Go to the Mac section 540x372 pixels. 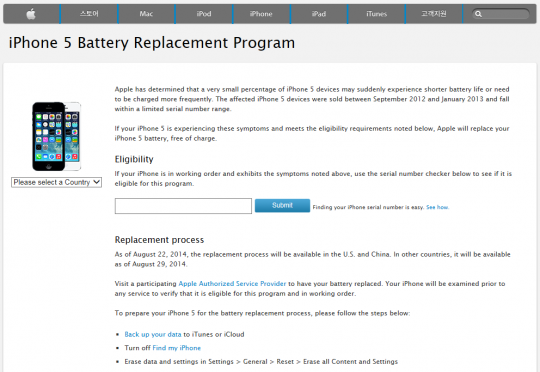(x=146, y=14)
